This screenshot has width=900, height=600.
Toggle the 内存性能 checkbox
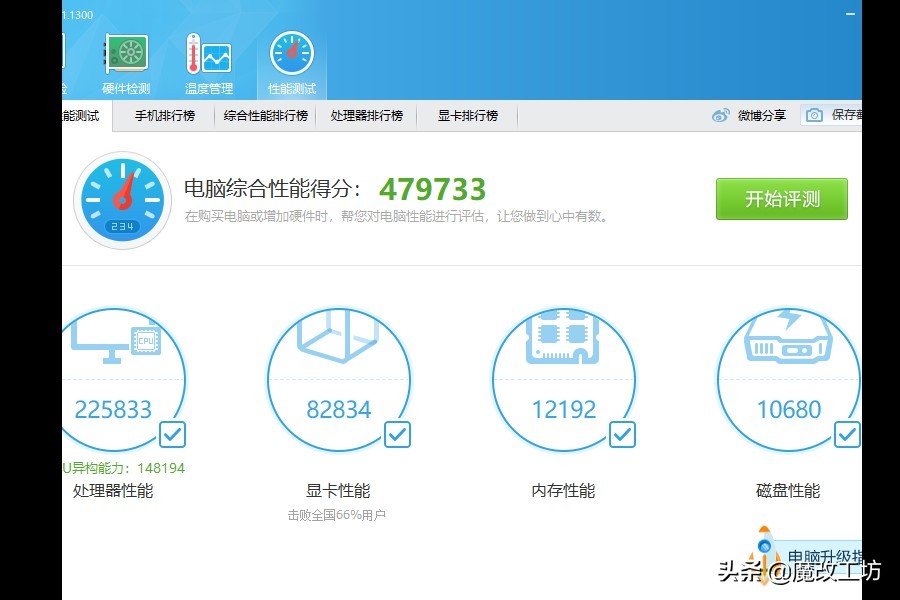point(622,435)
